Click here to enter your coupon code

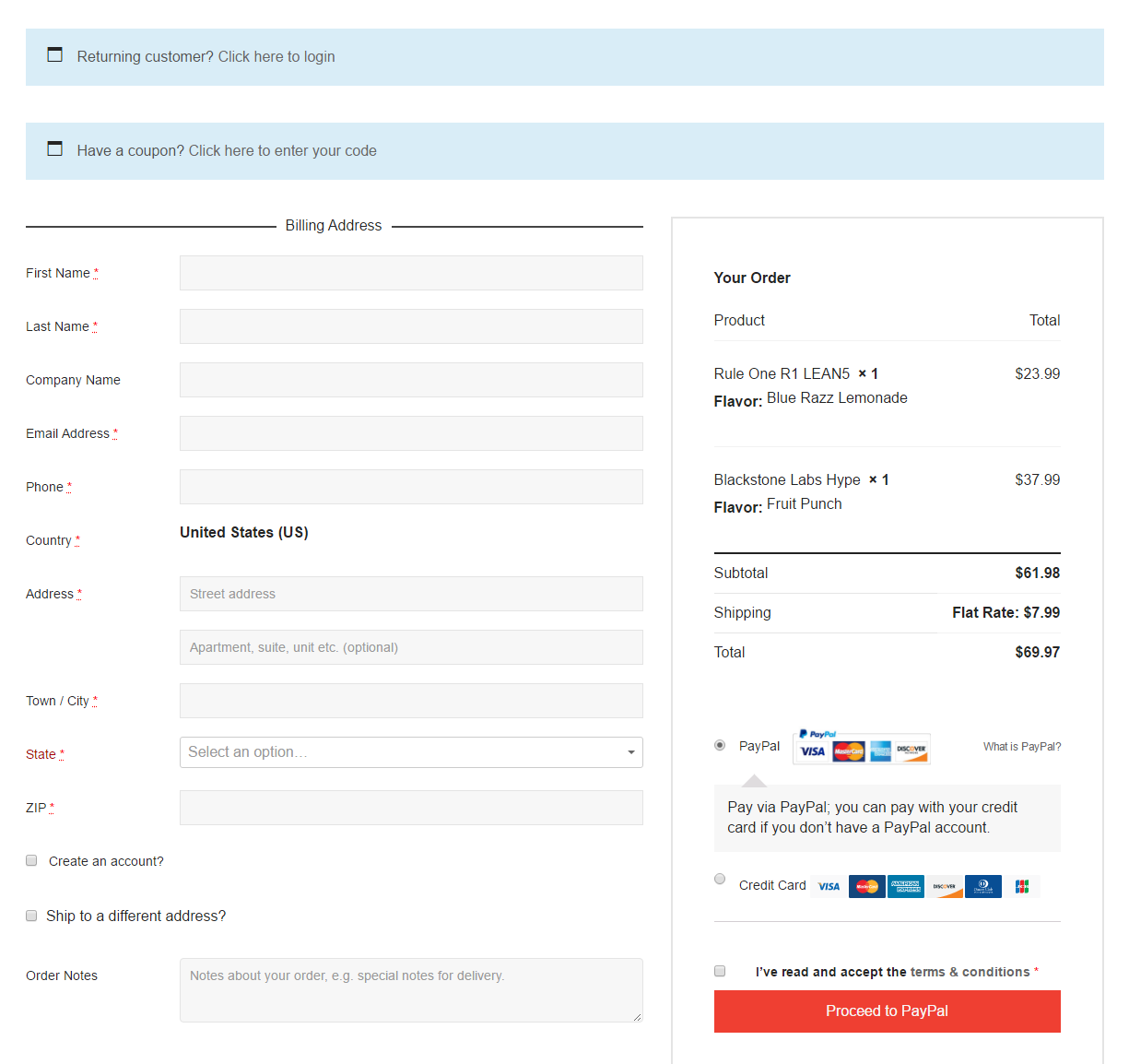(x=282, y=151)
